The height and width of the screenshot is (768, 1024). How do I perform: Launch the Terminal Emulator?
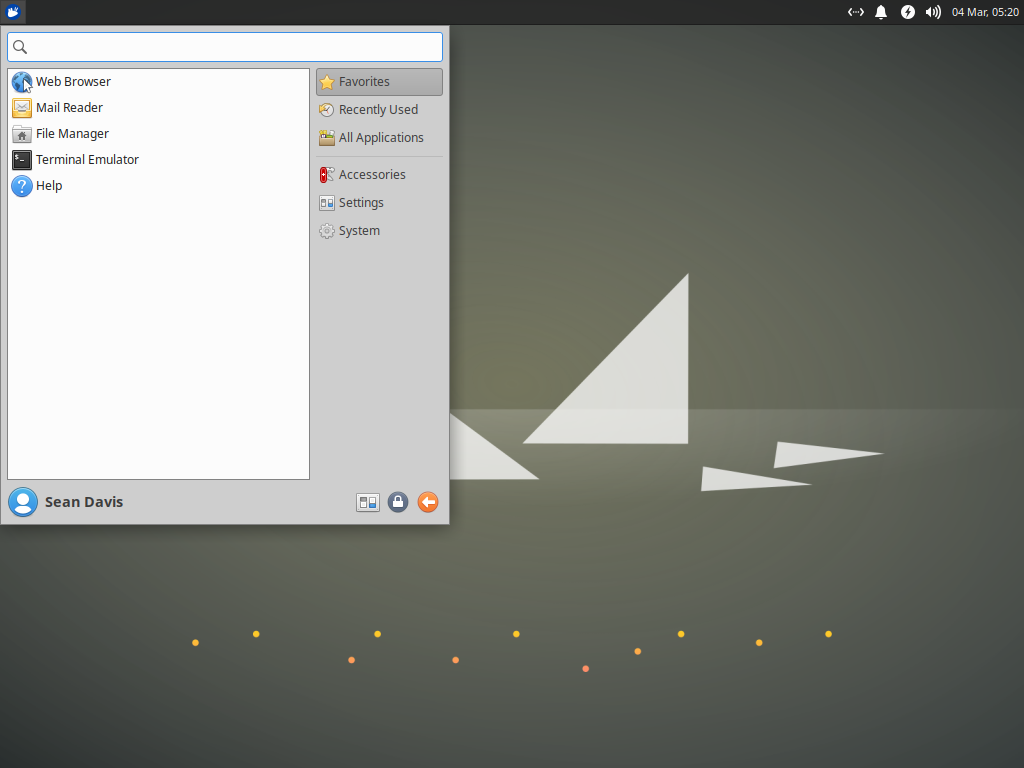point(88,159)
